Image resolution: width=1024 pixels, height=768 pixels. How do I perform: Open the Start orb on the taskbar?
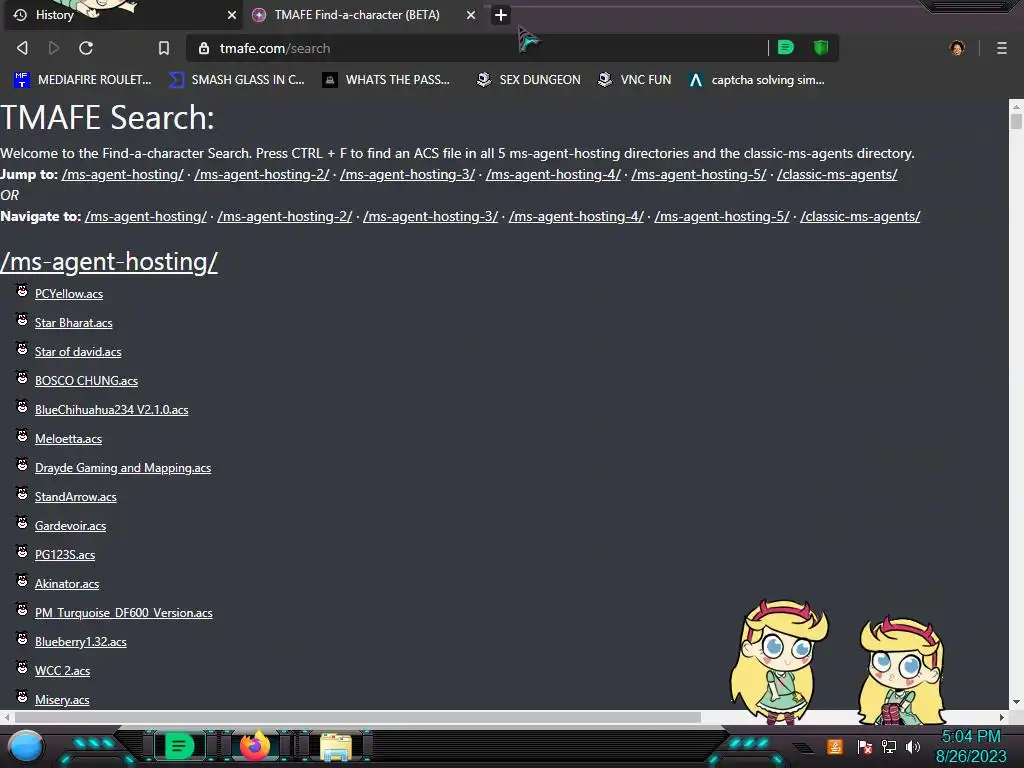pos(26,746)
